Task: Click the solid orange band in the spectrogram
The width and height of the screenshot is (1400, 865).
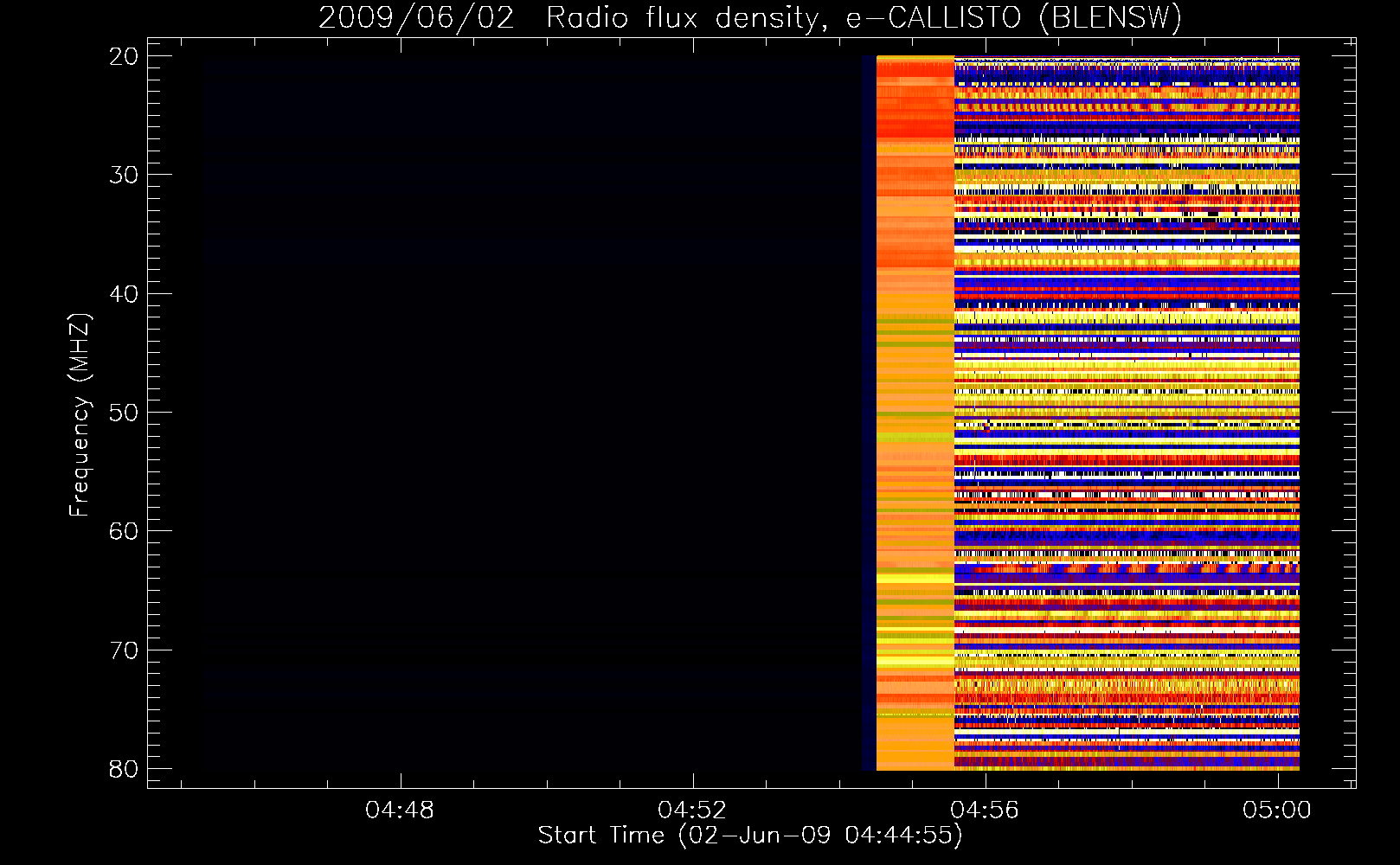Action: point(915,413)
